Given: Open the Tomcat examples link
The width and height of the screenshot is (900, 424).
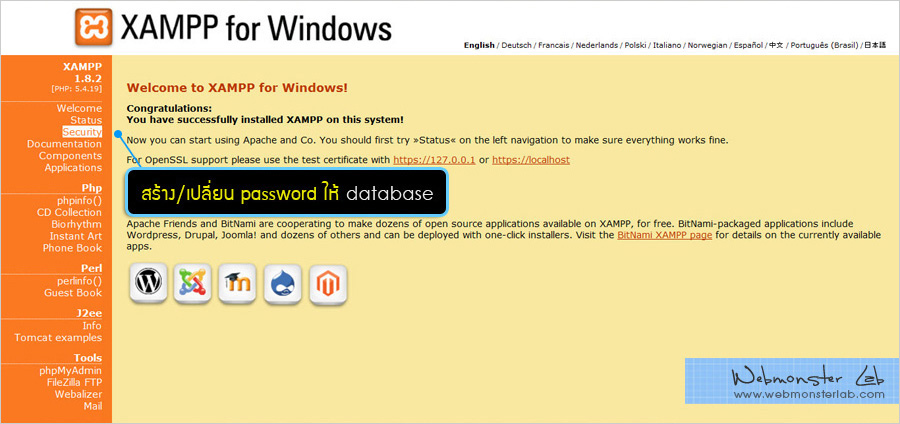Looking at the screenshot, I should [x=59, y=338].
